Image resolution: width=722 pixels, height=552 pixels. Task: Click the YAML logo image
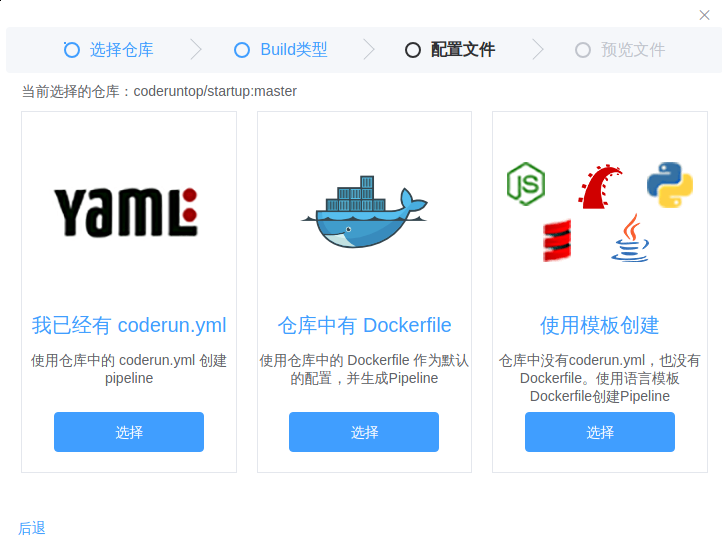click(126, 212)
